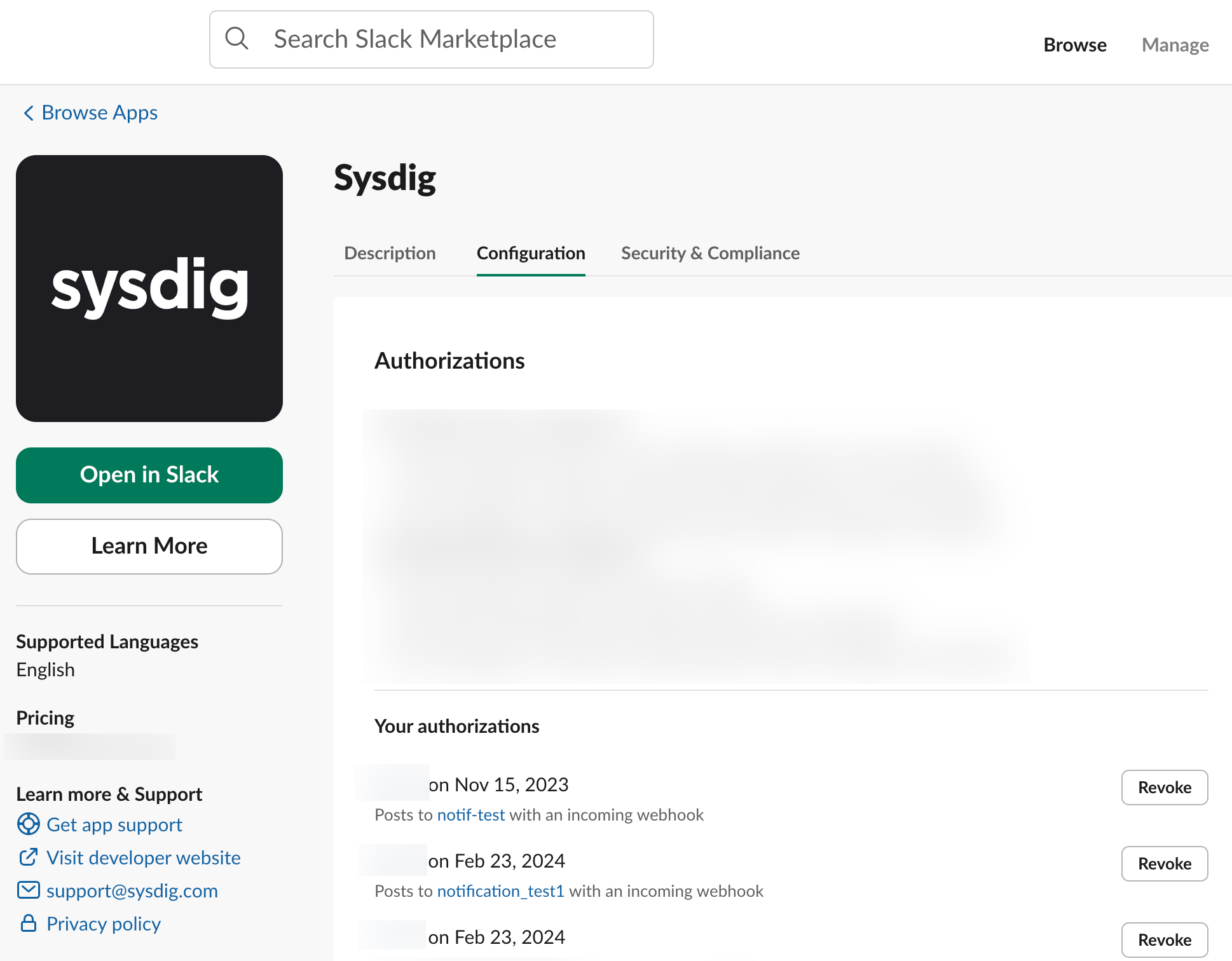The image size is (1232, 961).
Task: Click the back chevron beside Browse Apps
Action: coord(29,113)
